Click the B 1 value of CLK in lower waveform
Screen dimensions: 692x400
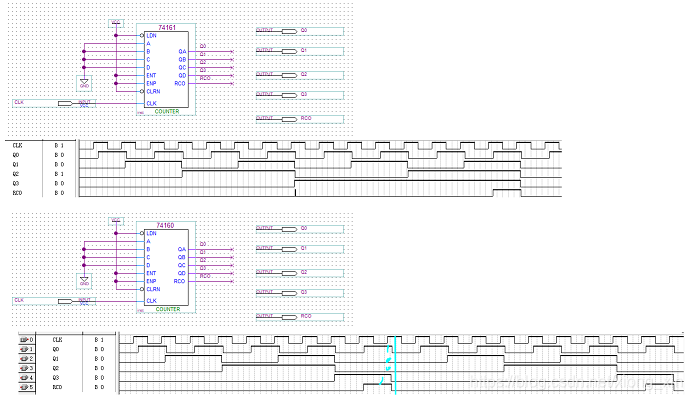[99, 340]
